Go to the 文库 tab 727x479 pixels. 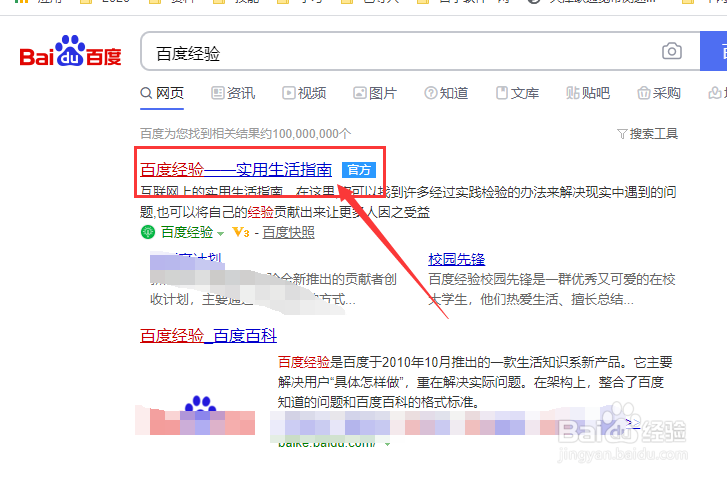pos(517,93)
